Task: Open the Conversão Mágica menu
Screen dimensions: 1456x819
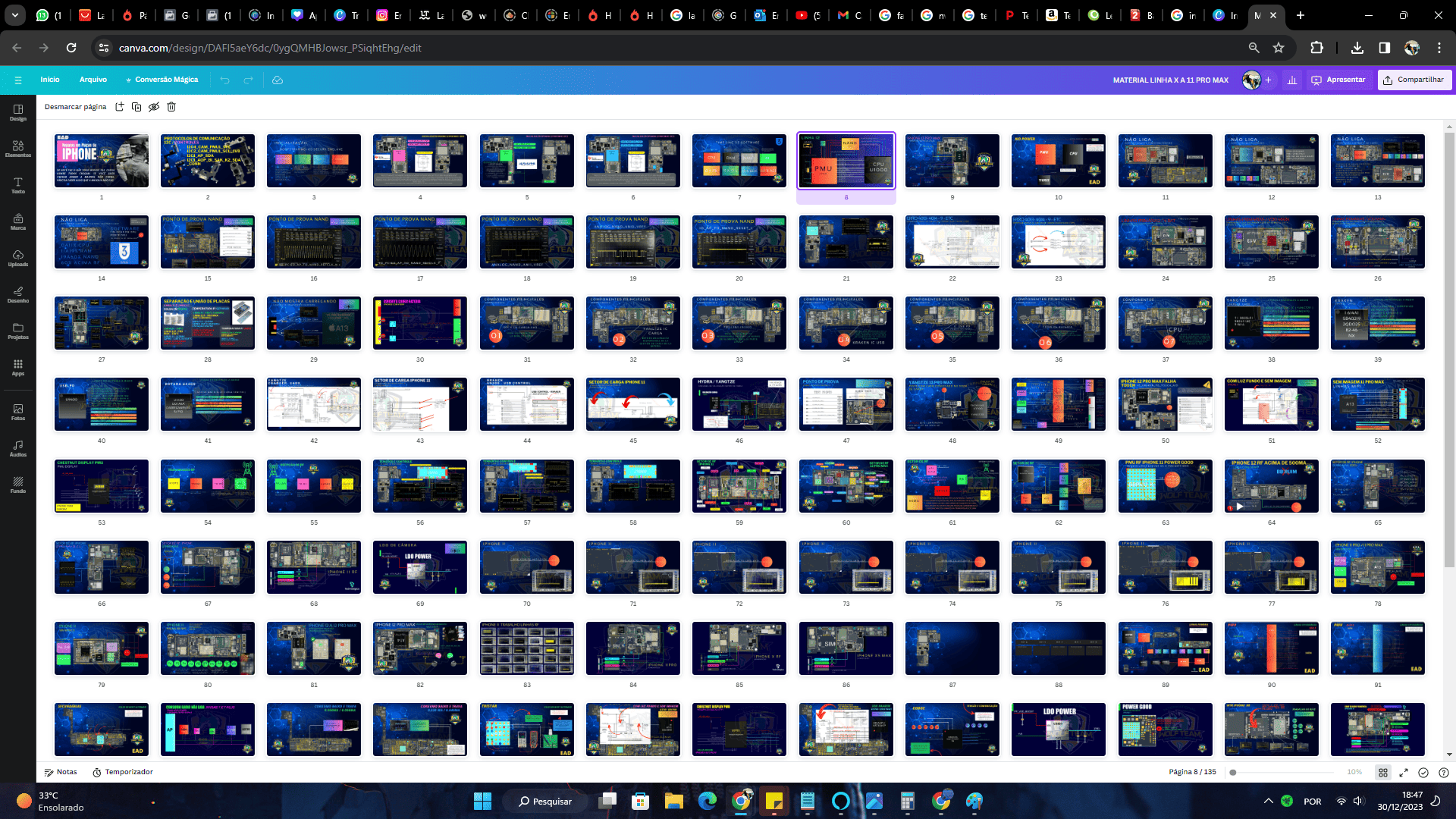Action: click(162, 80)
